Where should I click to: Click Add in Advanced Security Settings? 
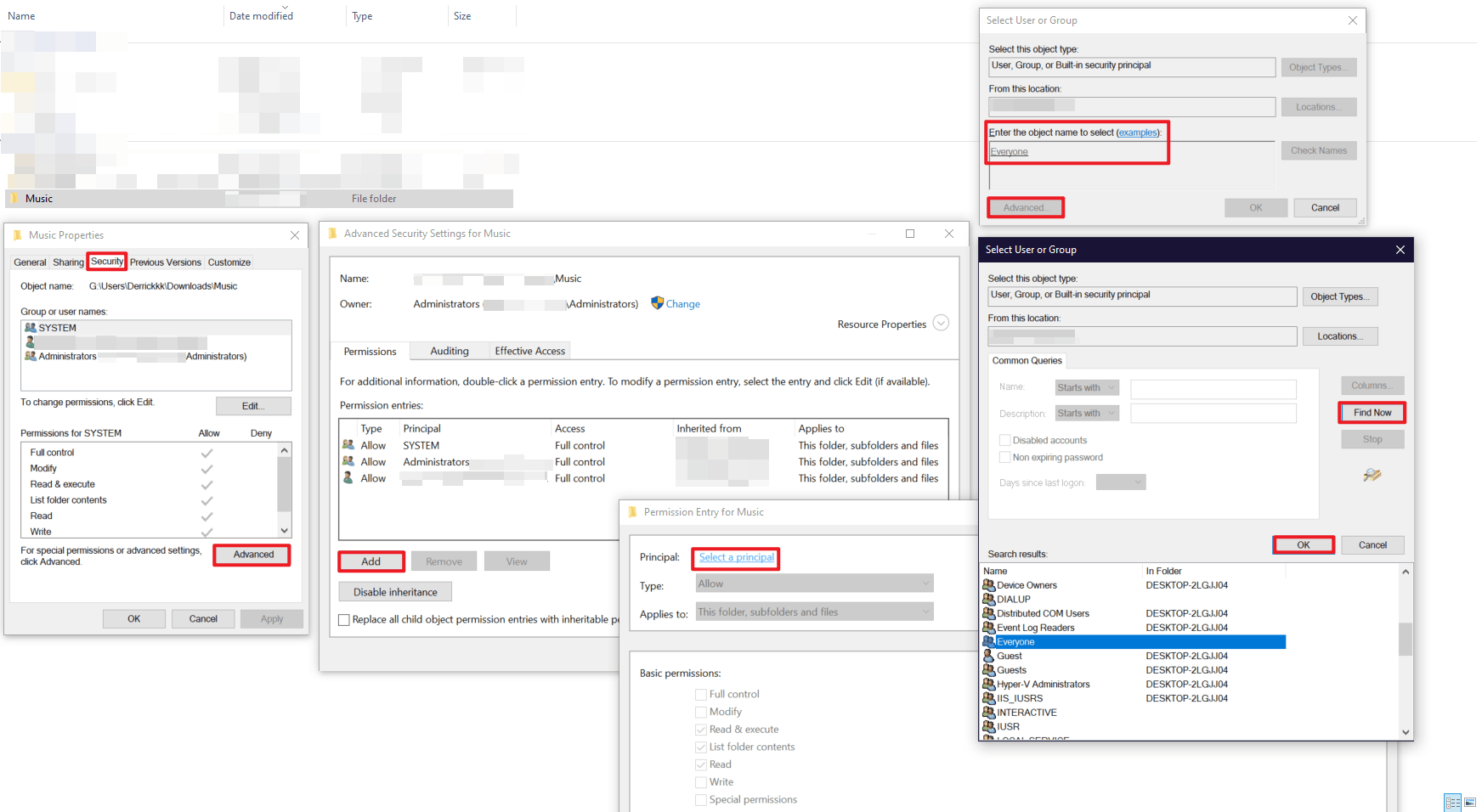point(371,561)
